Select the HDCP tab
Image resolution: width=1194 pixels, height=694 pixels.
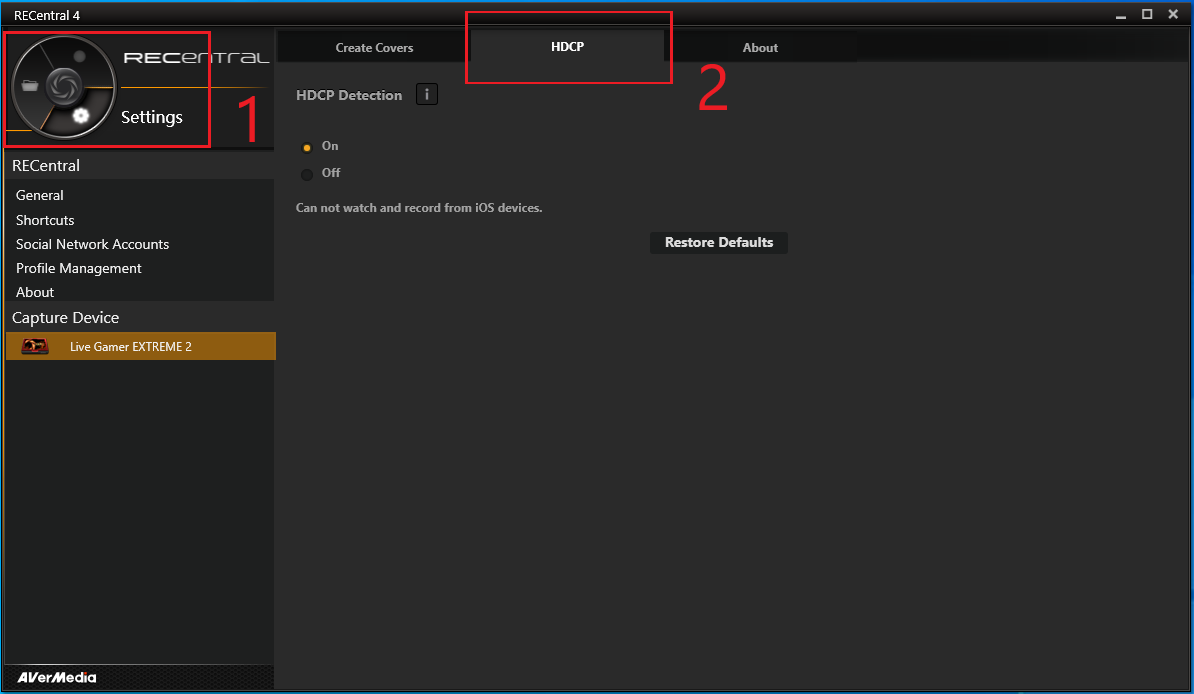click(x=567, y=46)
